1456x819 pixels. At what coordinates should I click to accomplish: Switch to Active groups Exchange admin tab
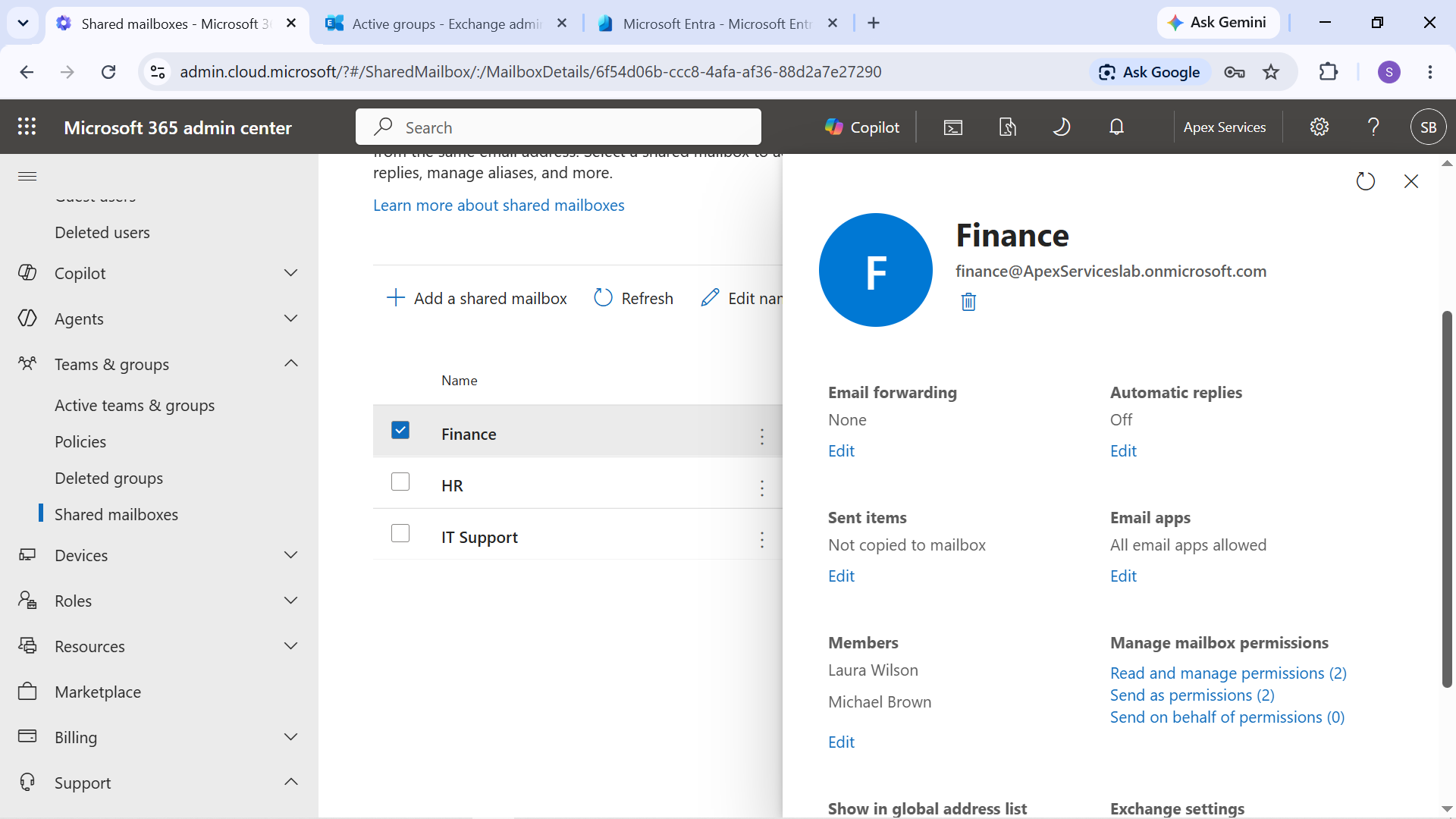point(446,24)
